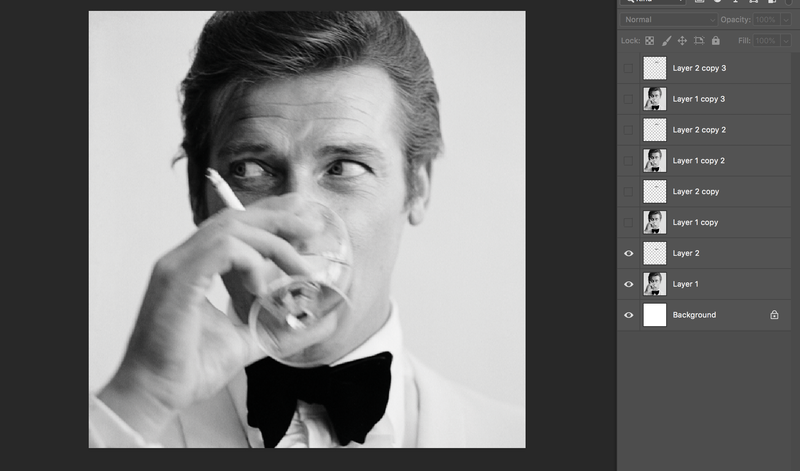Screen dimensions: 800x471
Task: Click the Fill label
Action: (x=744, y=40)
